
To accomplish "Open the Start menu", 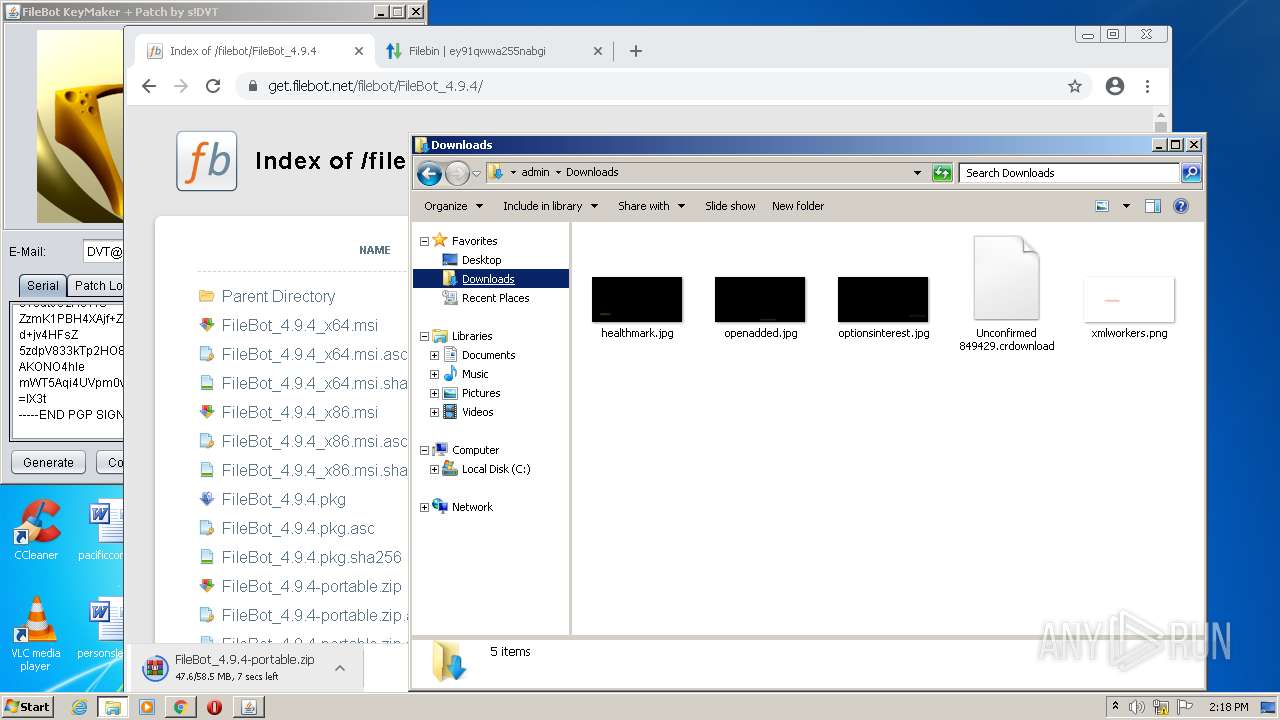I will tap(28, 707).
